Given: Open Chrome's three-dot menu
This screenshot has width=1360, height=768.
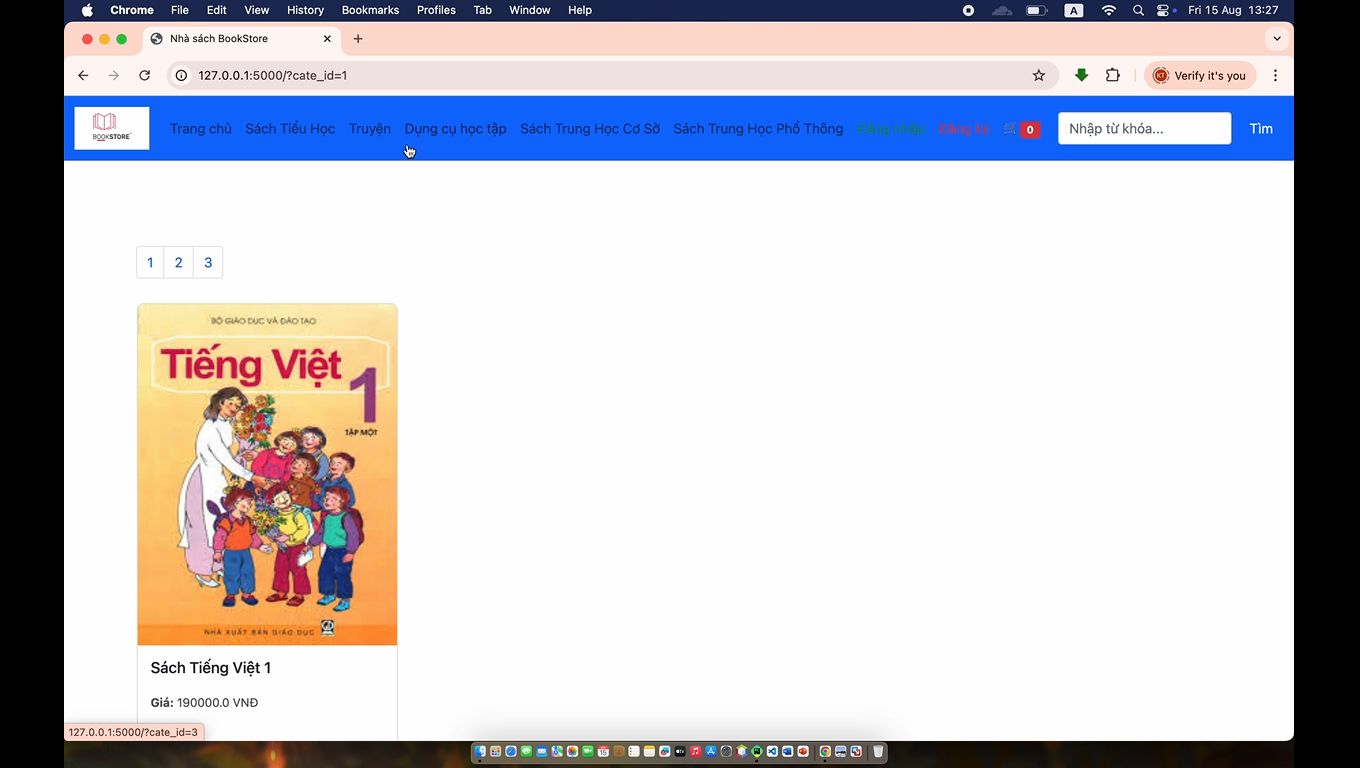Looking at the screenshot, I should click(x=1275, y=75).
